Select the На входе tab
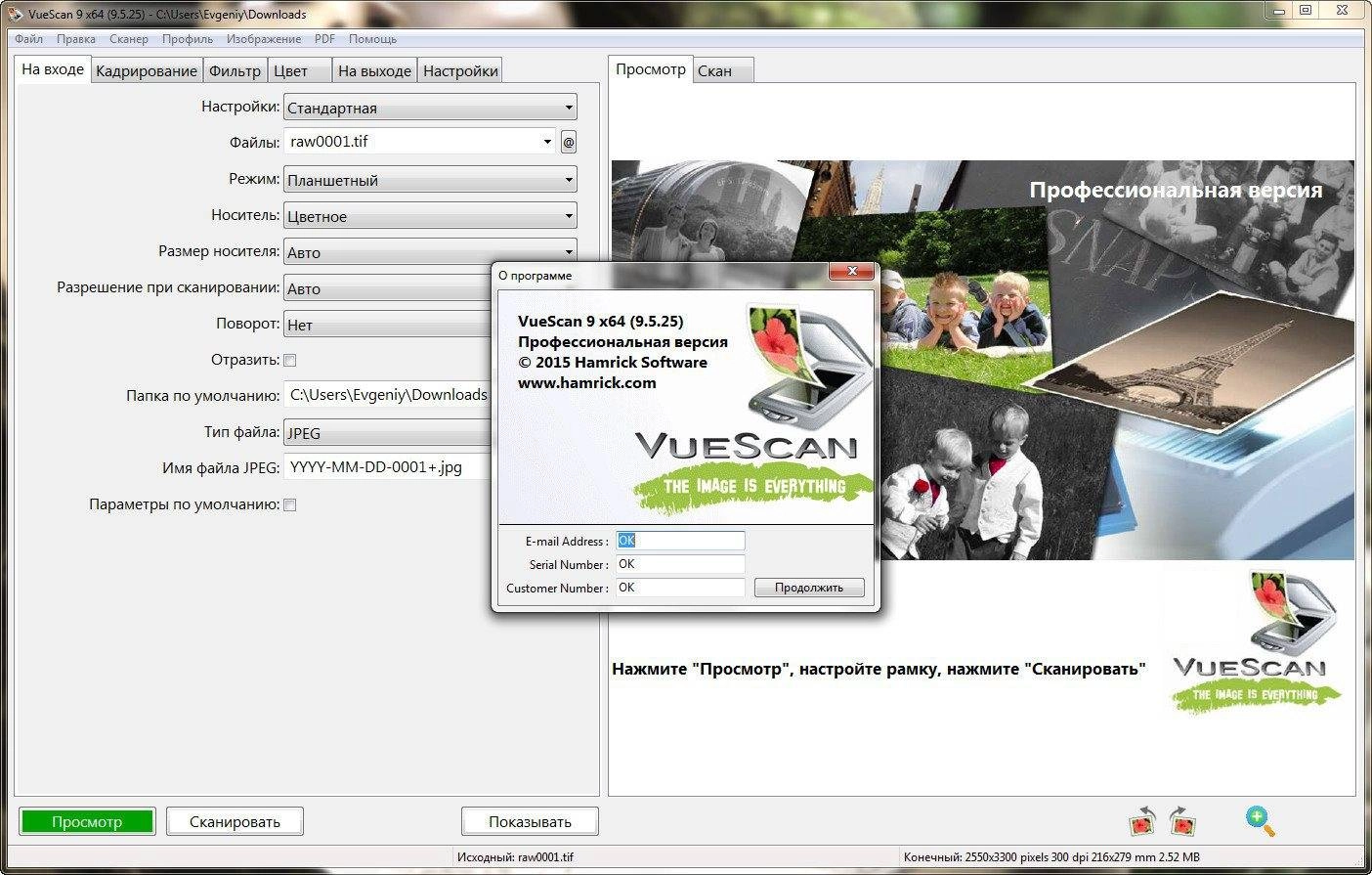The height and width of the screenshot is (875, 1372). click(53, 69)
